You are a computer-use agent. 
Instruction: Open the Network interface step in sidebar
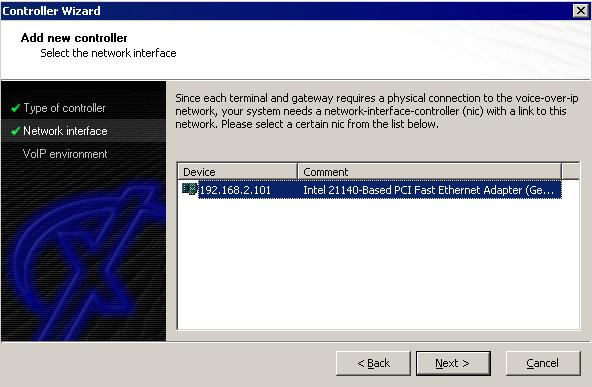point(65,131)
